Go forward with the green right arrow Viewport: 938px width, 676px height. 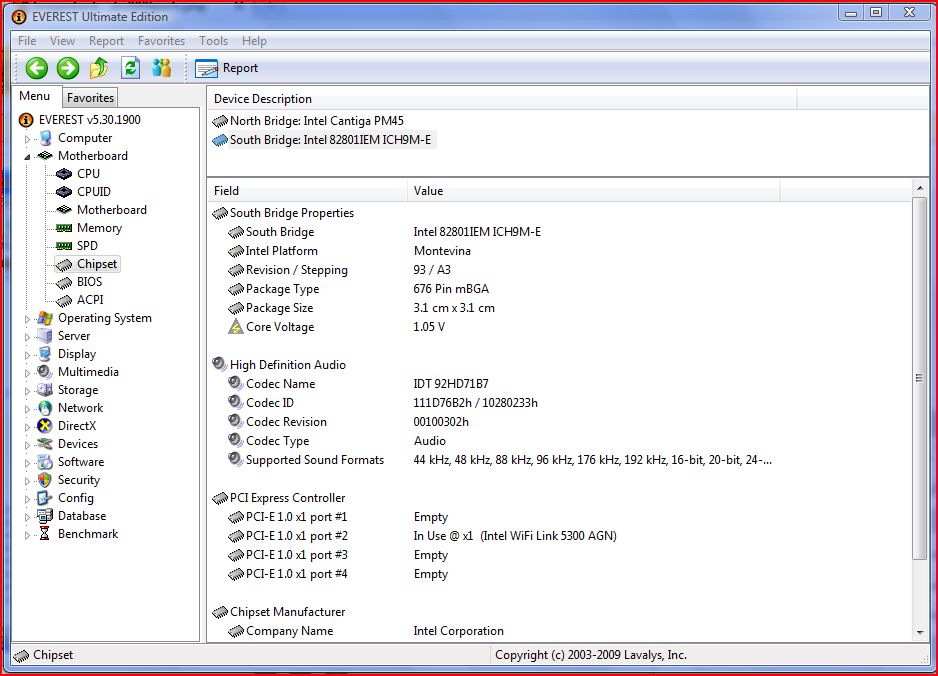click(x=68, y=68)
